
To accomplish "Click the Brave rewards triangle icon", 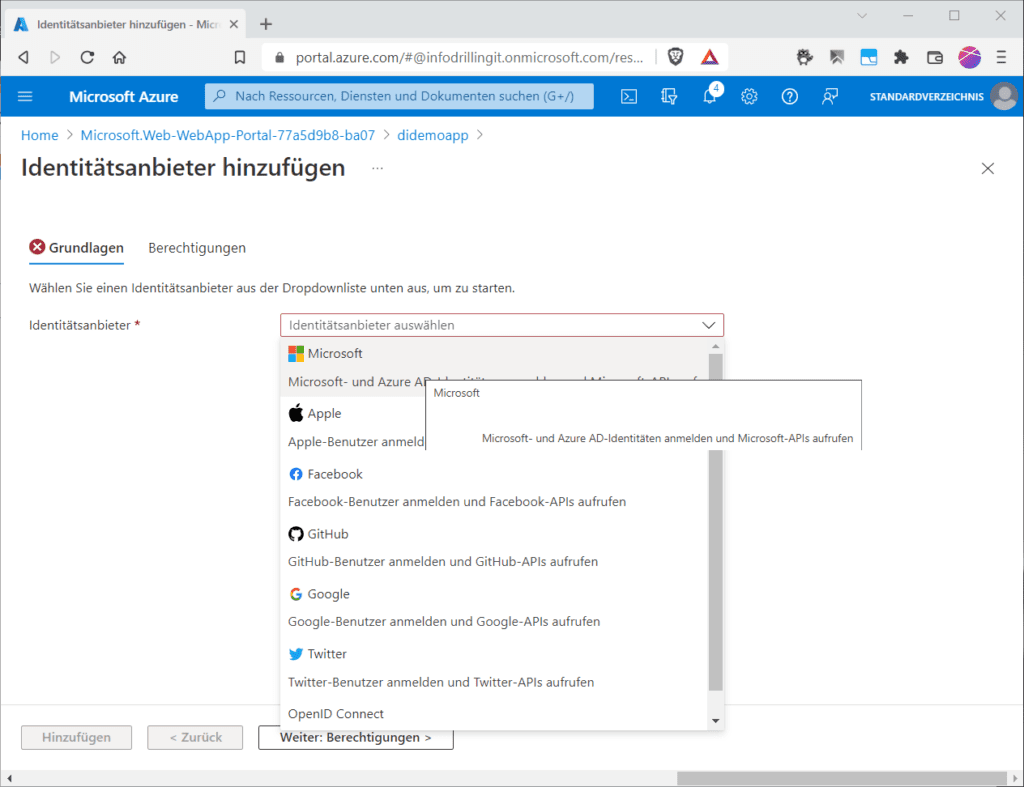I will click(710, 57).
